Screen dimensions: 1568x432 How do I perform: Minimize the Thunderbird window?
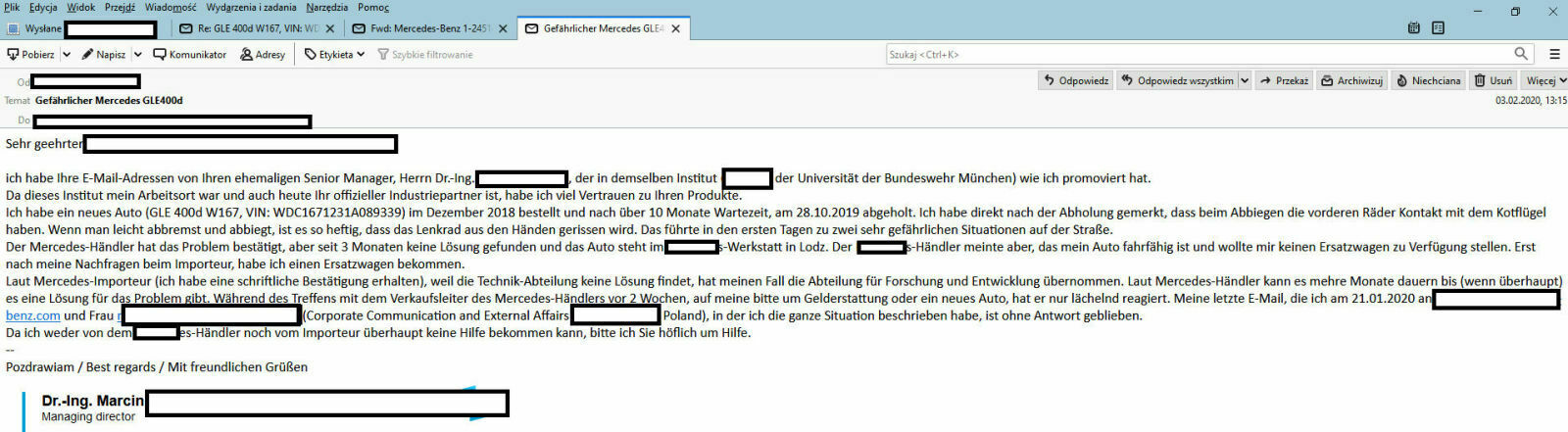click(x=1478, y=11)
